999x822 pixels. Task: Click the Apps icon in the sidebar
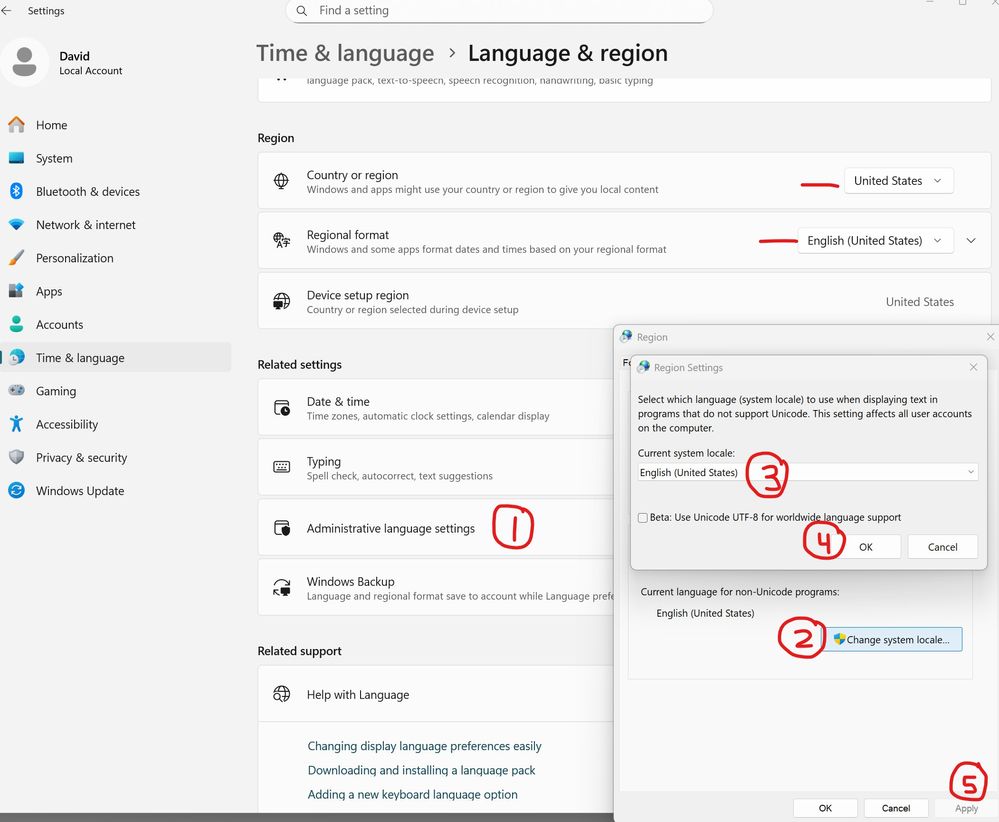pos(17,291)
